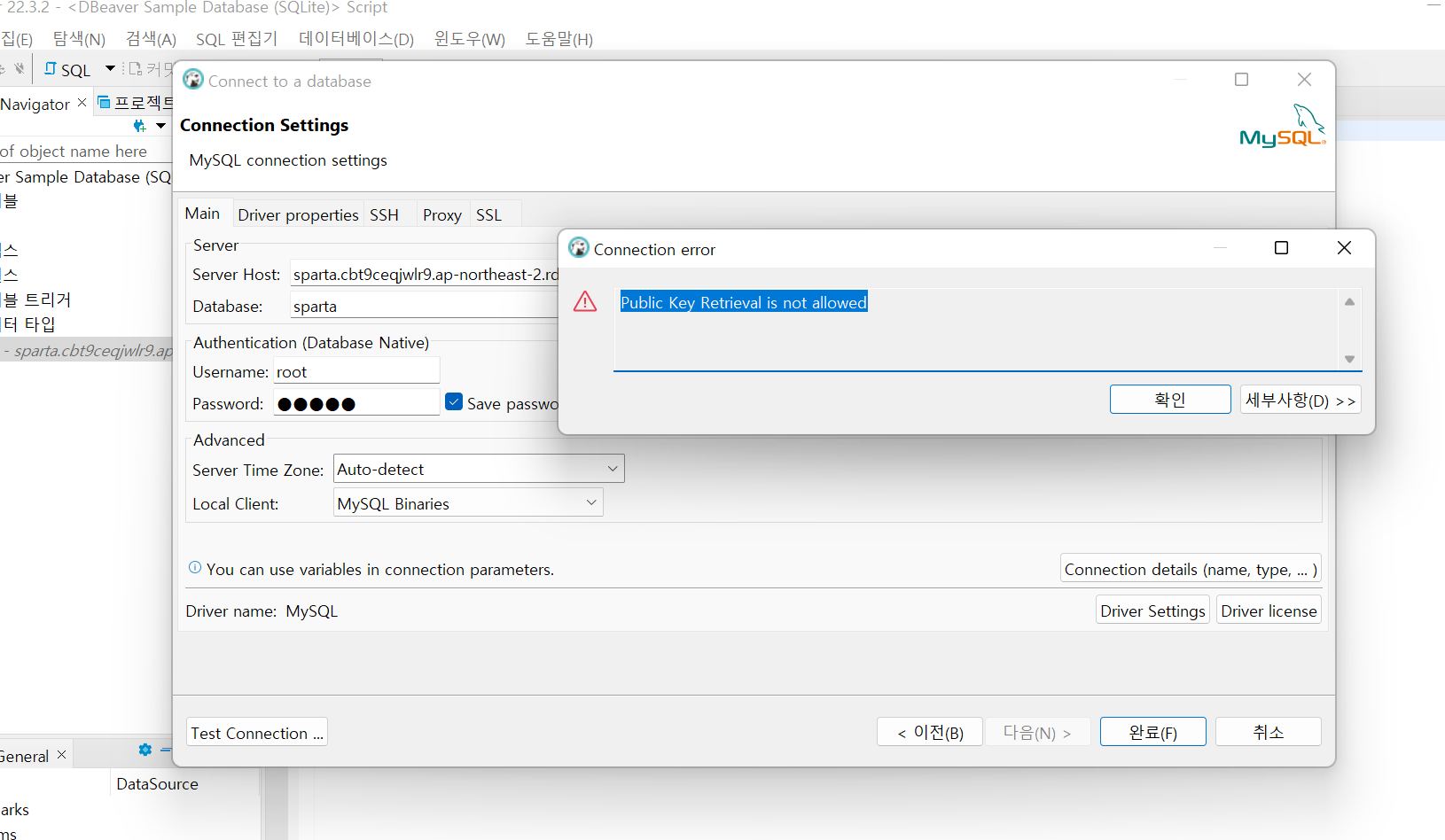Open the 검색(A) menu
1445x840 pixels.
[152, 39]
